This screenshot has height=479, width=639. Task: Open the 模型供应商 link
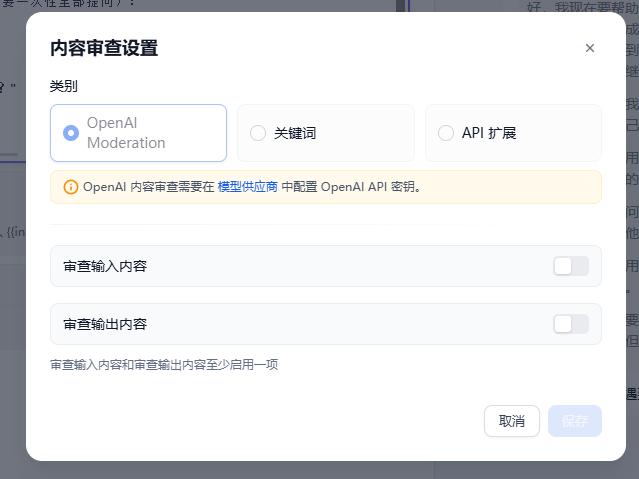[x=247, y=187]
